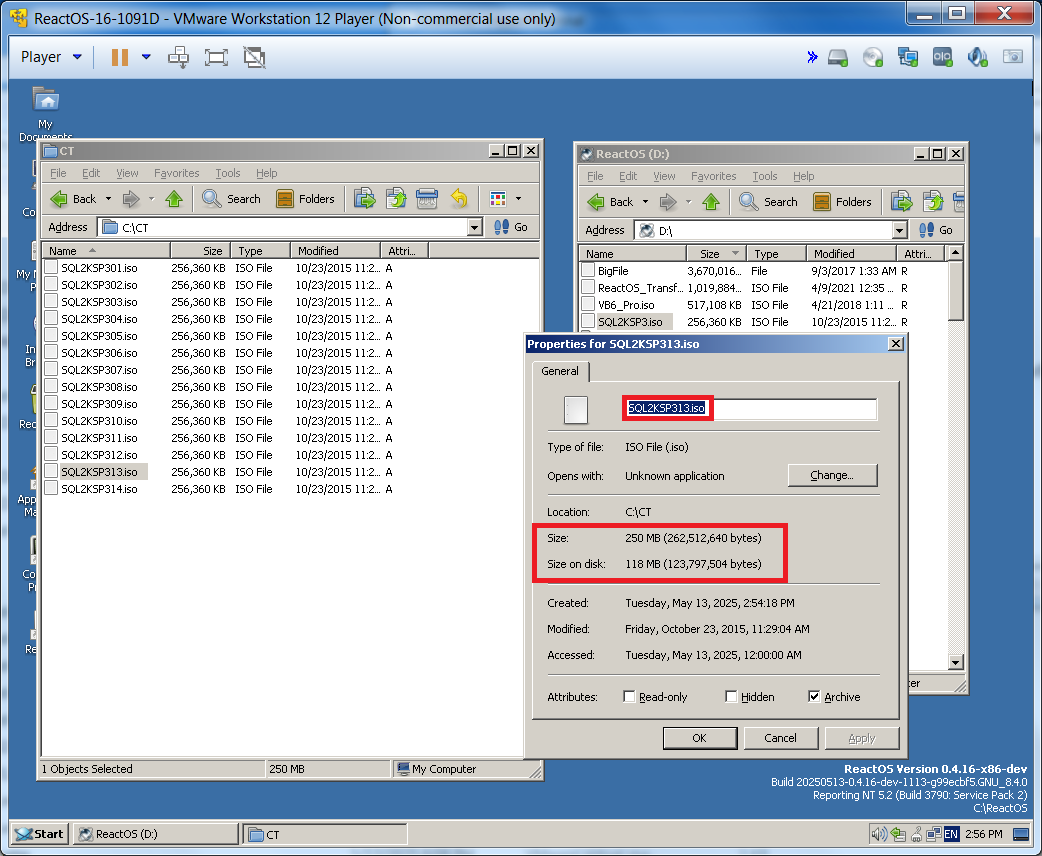Click Cancel in the Properties dialog

click(x=780, y=738)
